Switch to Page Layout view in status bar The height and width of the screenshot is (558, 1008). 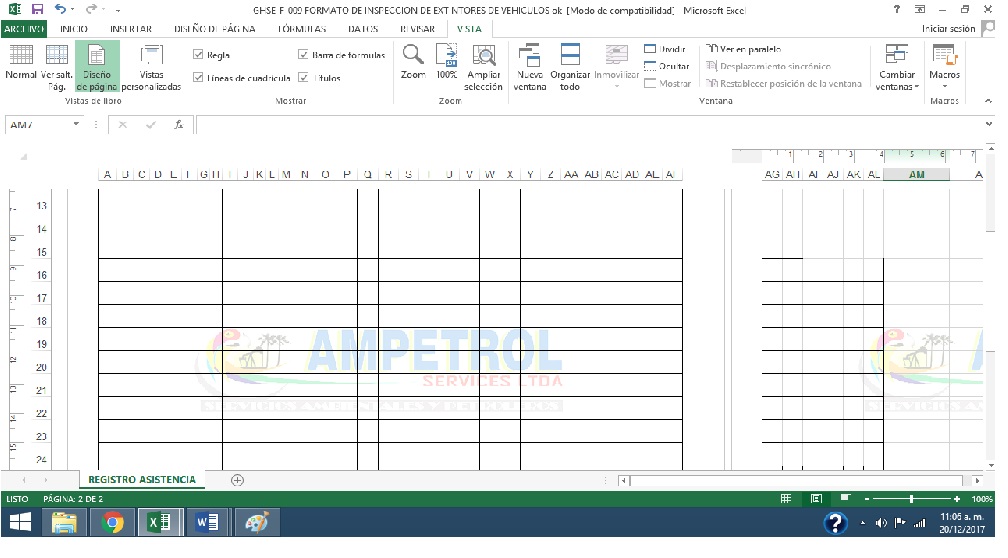click(x=816, y=499)
